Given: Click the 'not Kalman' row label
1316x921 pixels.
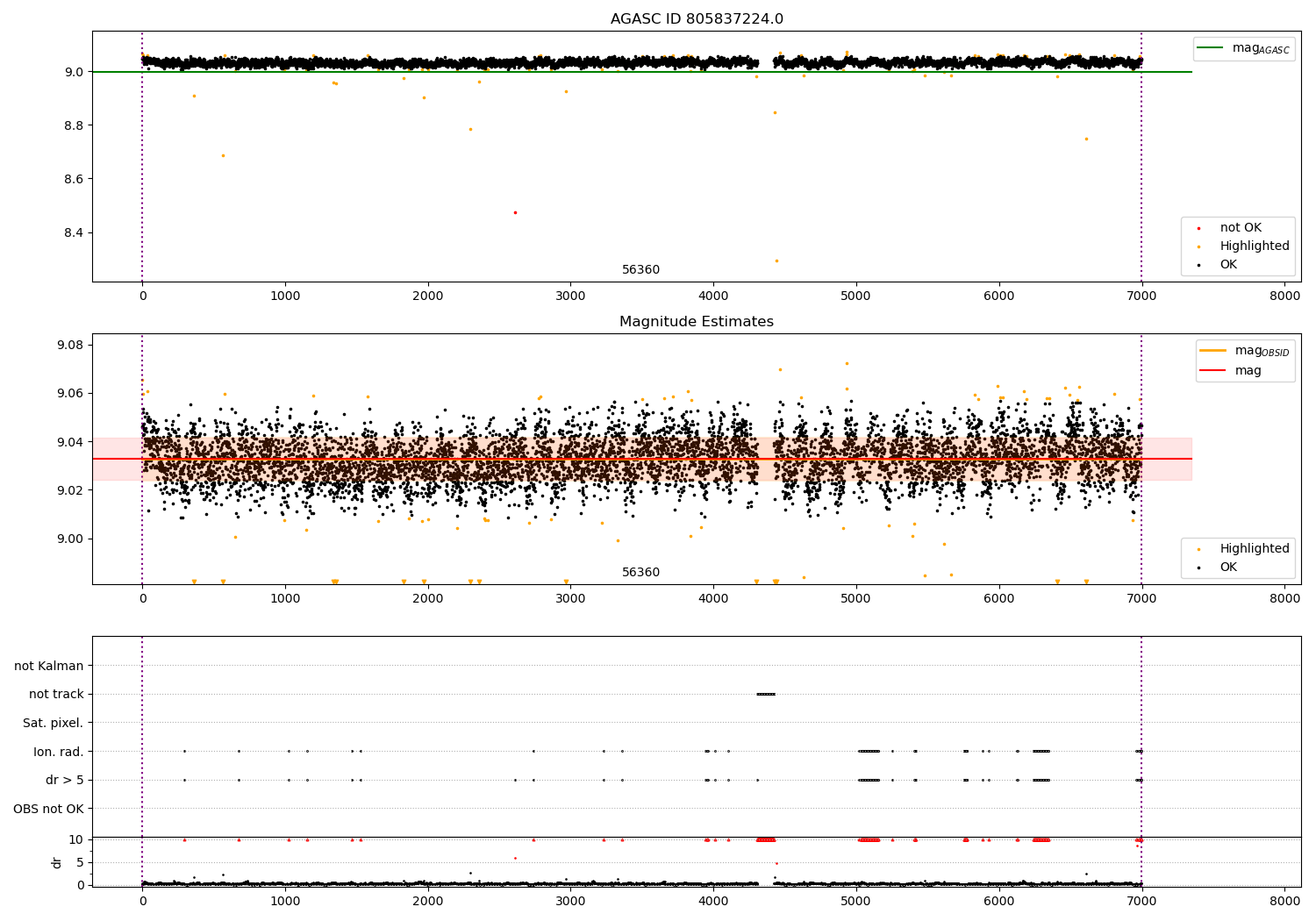Looking at the screenshot, I should point(49,666).
